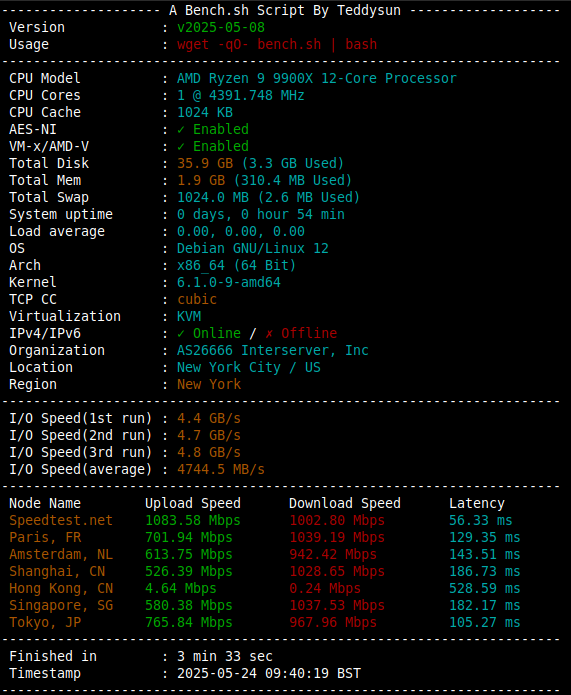Click the Tokyo, JP latency value
The height and width of the screenshot is (695, 571).
485,622
